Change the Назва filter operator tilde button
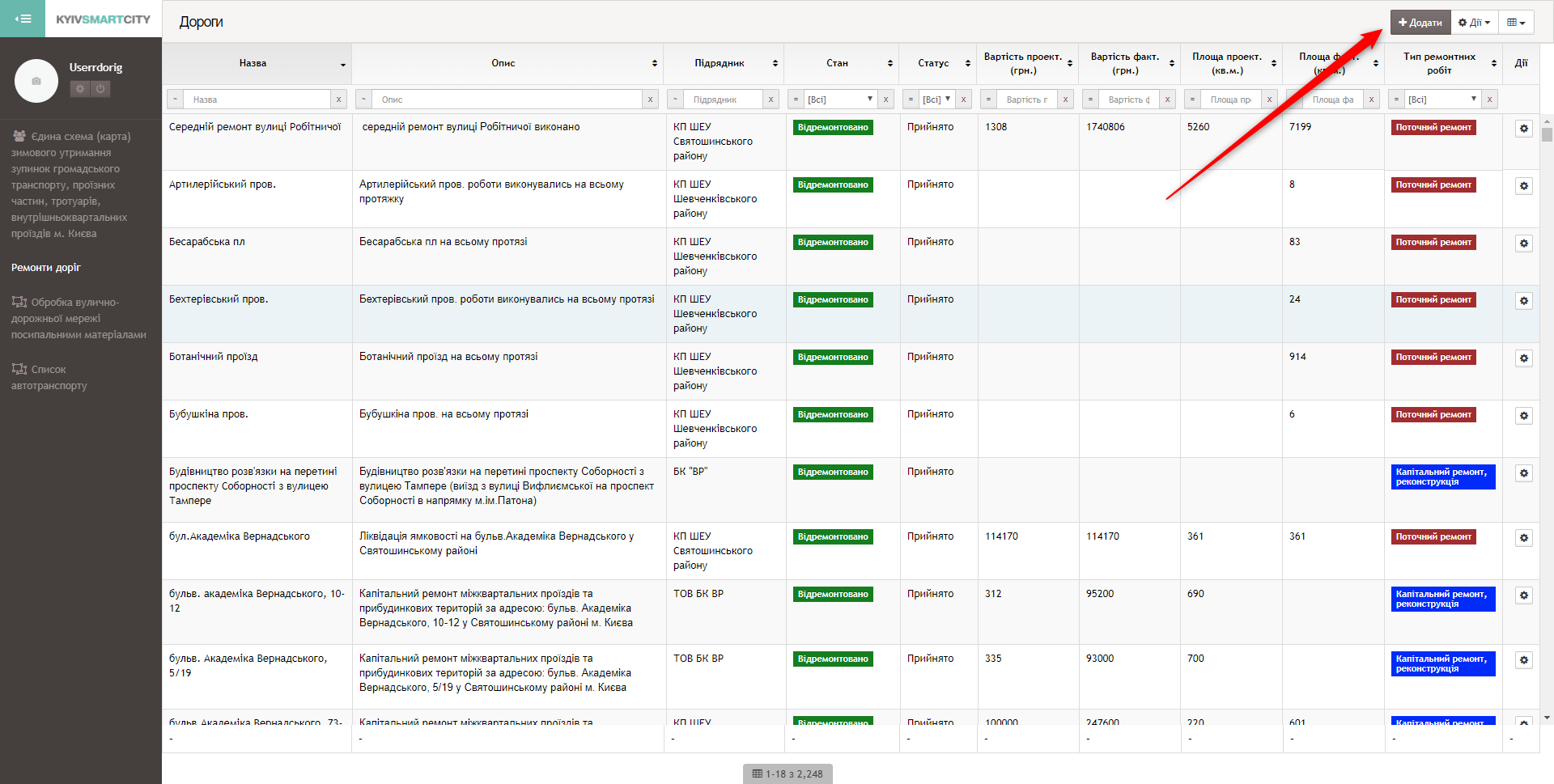The image size is (1554, 784). pyautogui.click(x=176, y=100)
